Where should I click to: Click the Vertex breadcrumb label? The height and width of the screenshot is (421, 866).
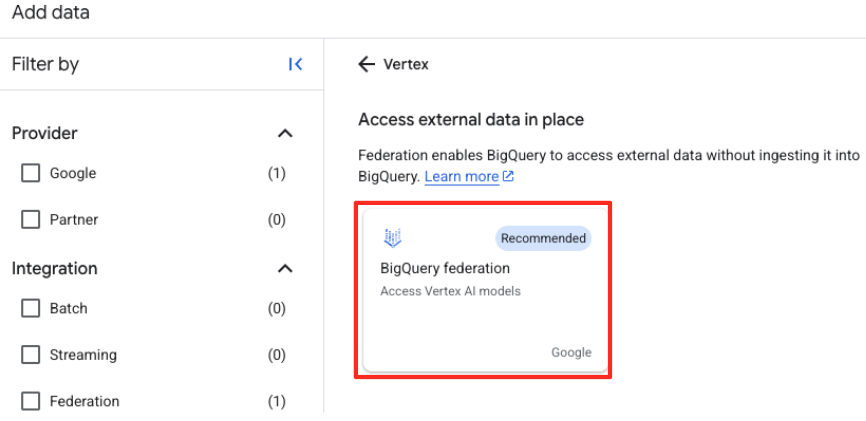(x=406, y=64)
